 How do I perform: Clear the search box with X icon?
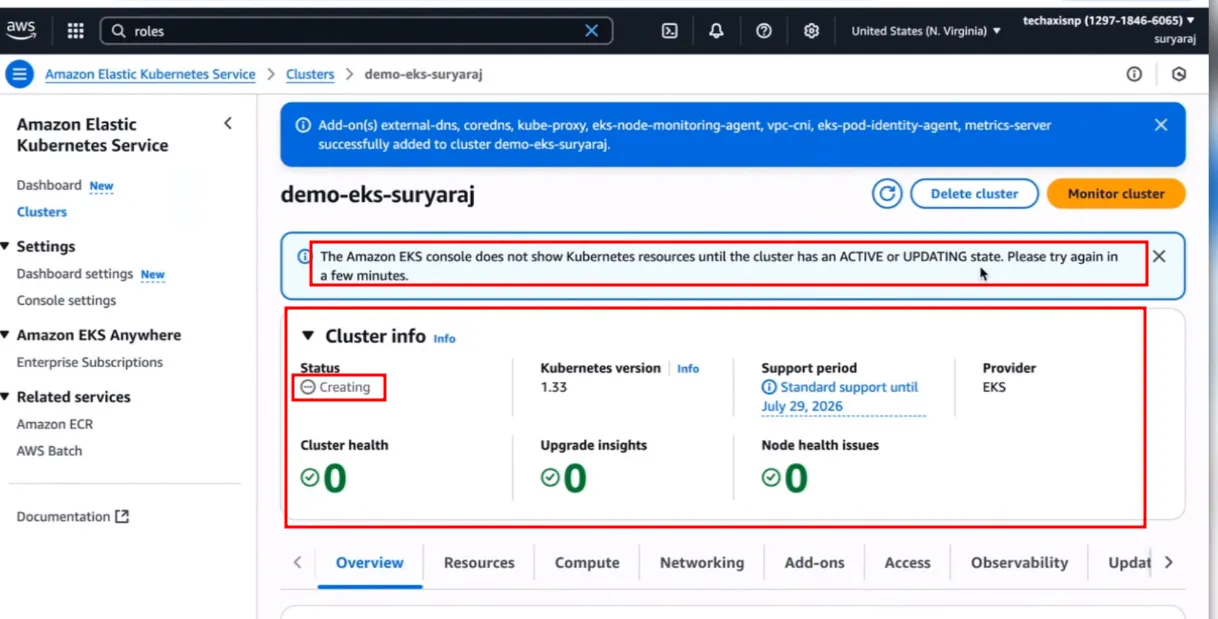[591, 31]
